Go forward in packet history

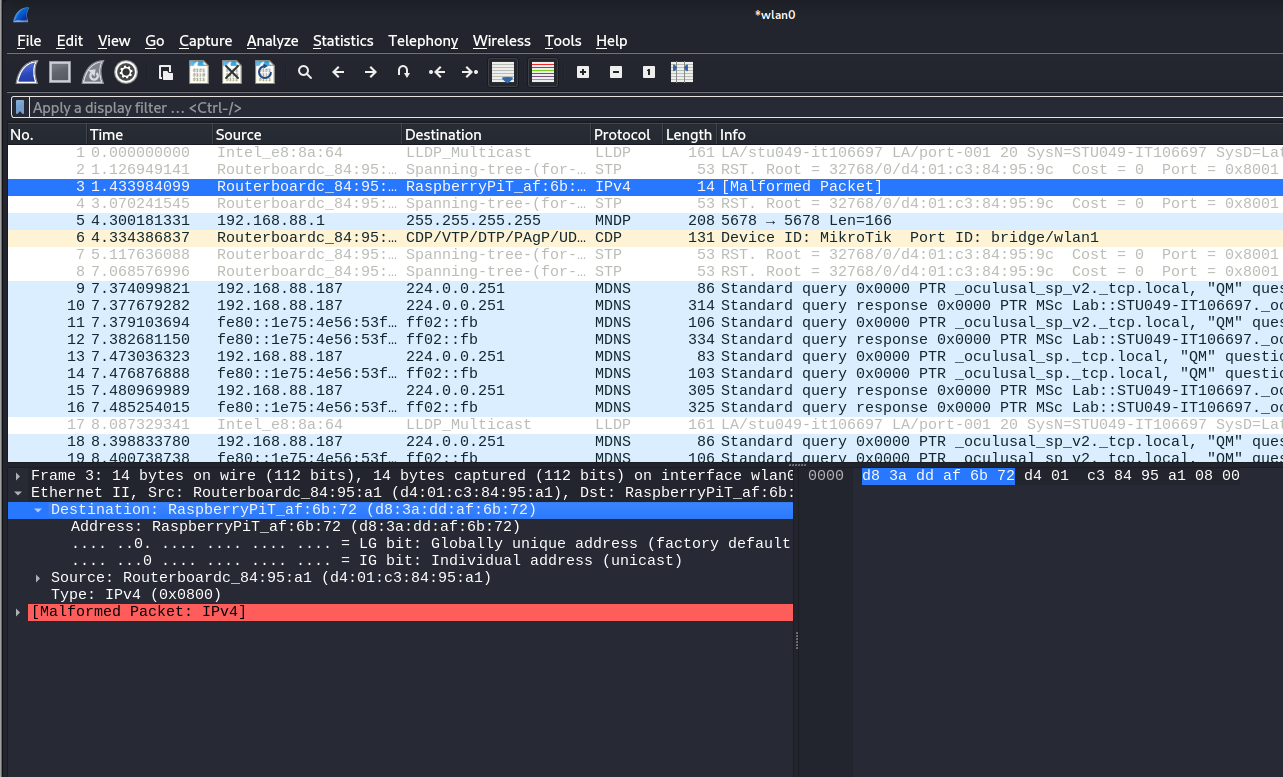(x=371, y=72)
